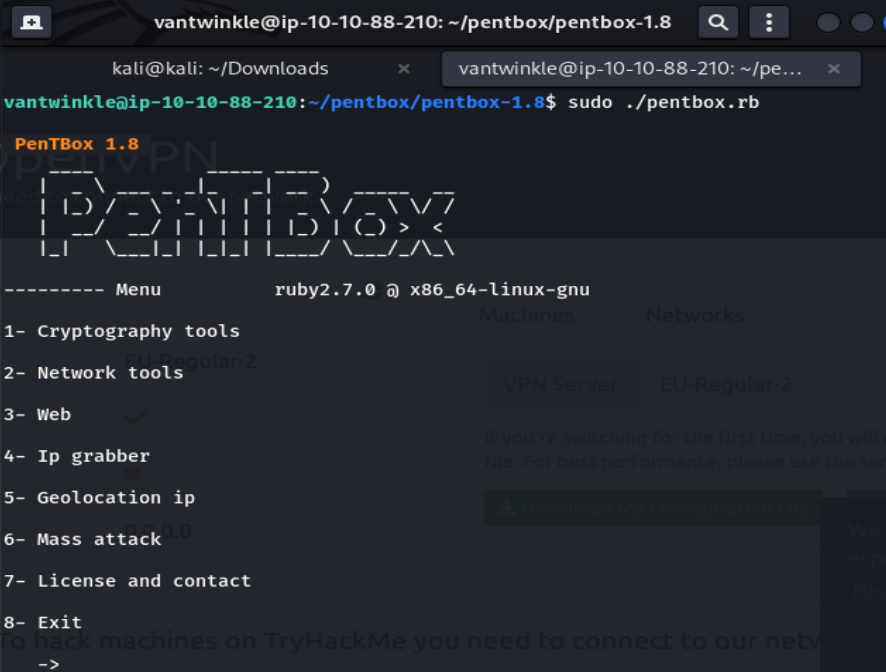Image resolution: width=886 pixels, height=672 pixels.
Task: Click the green vantwinkle@ip-10-10-88-210 prompt text
Action: coord(150,102)
